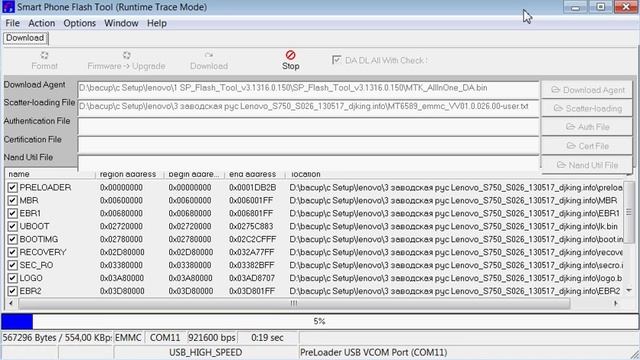640x360 pixels.
Task: Click the COM11 status bar entry
Action: (x=165, y=338)
